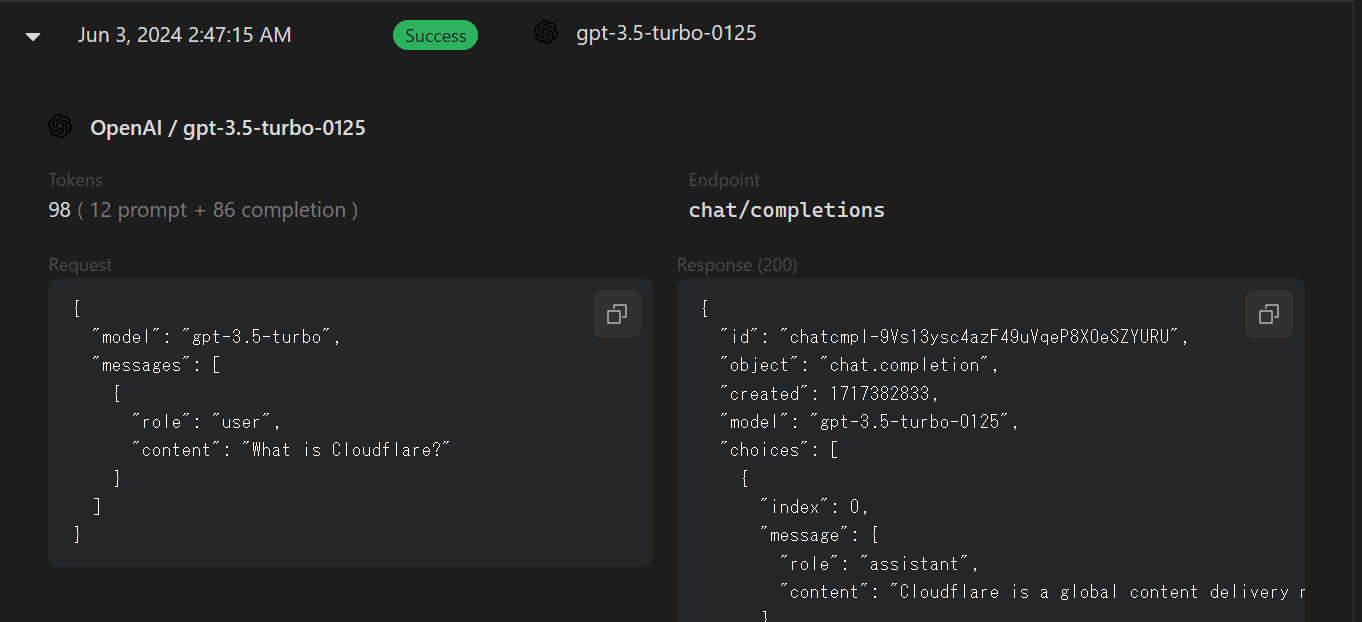Screen dimensions: 1362x622
Task: Select the "choices": [ line in the response
Action: click(x=778, y=450)
